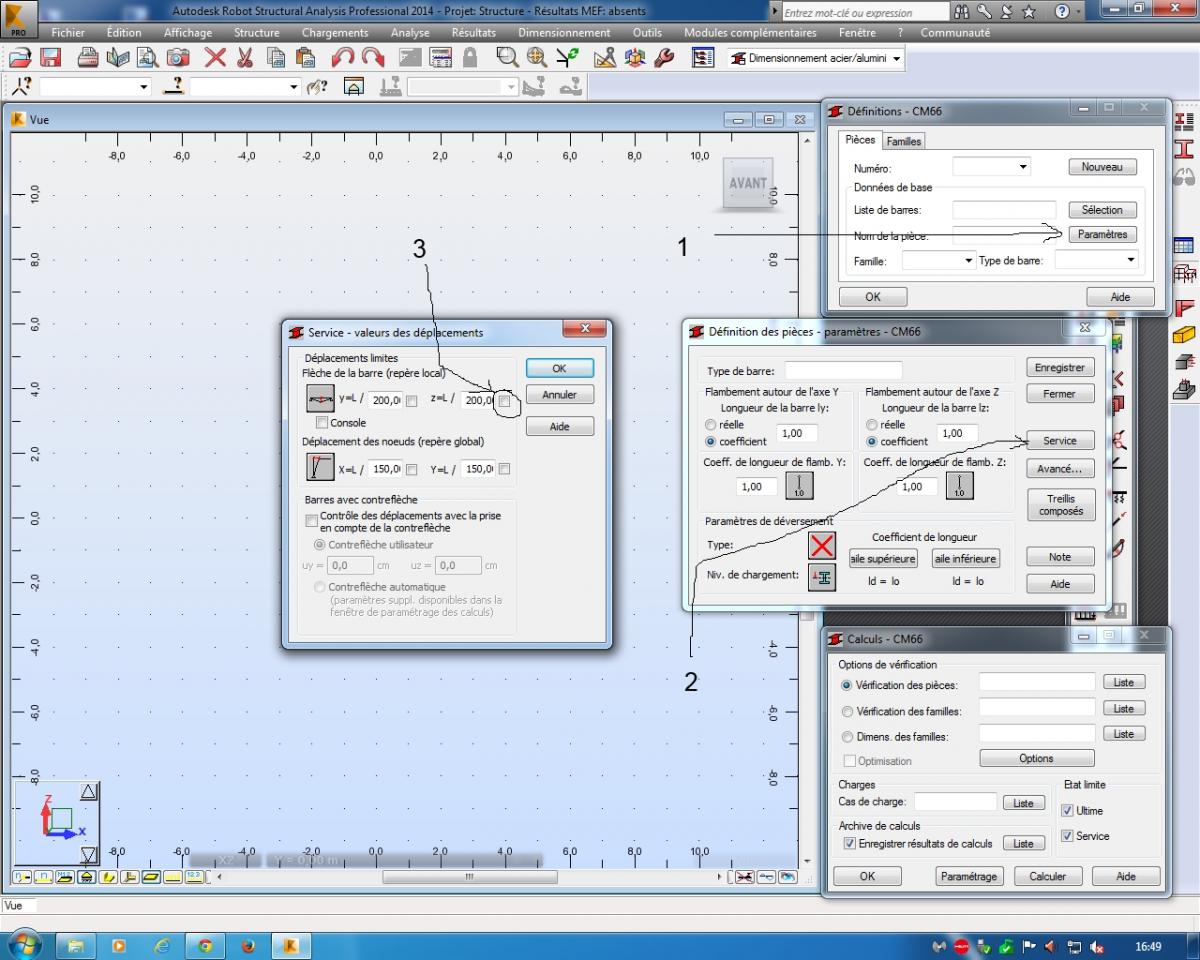Click the bar selection question-mark icon
Image resolution: width=1200 pixels, height=960 pixels.
coord(173,87)
